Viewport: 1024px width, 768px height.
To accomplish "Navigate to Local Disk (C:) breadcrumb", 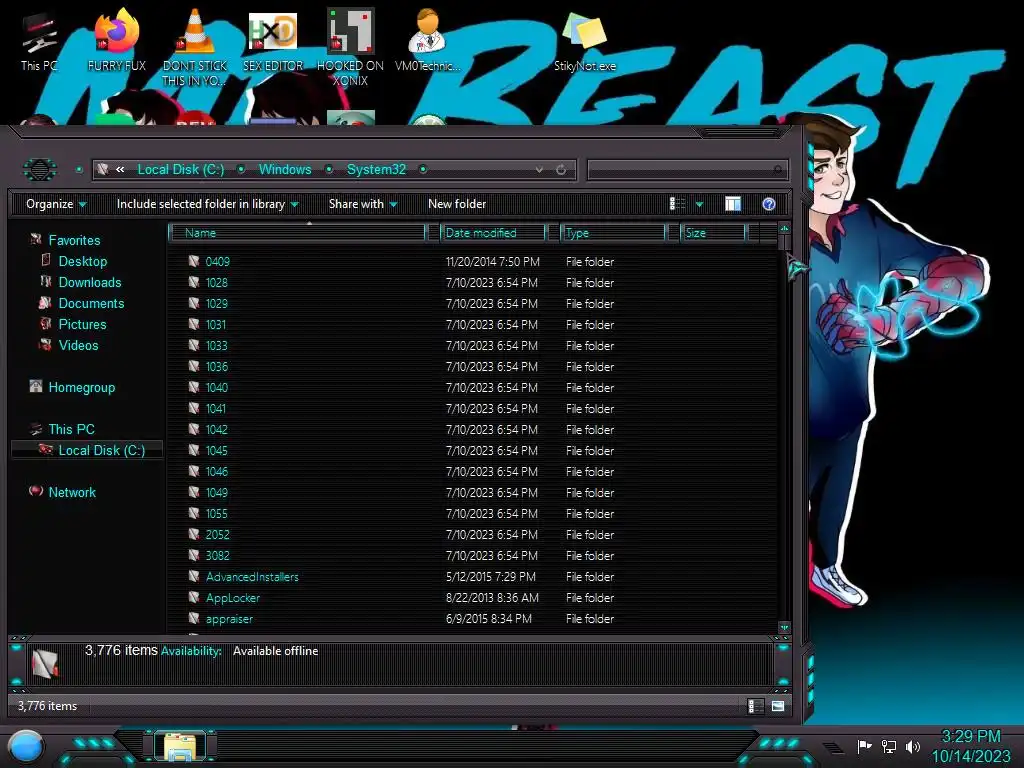I will point(181,170).
